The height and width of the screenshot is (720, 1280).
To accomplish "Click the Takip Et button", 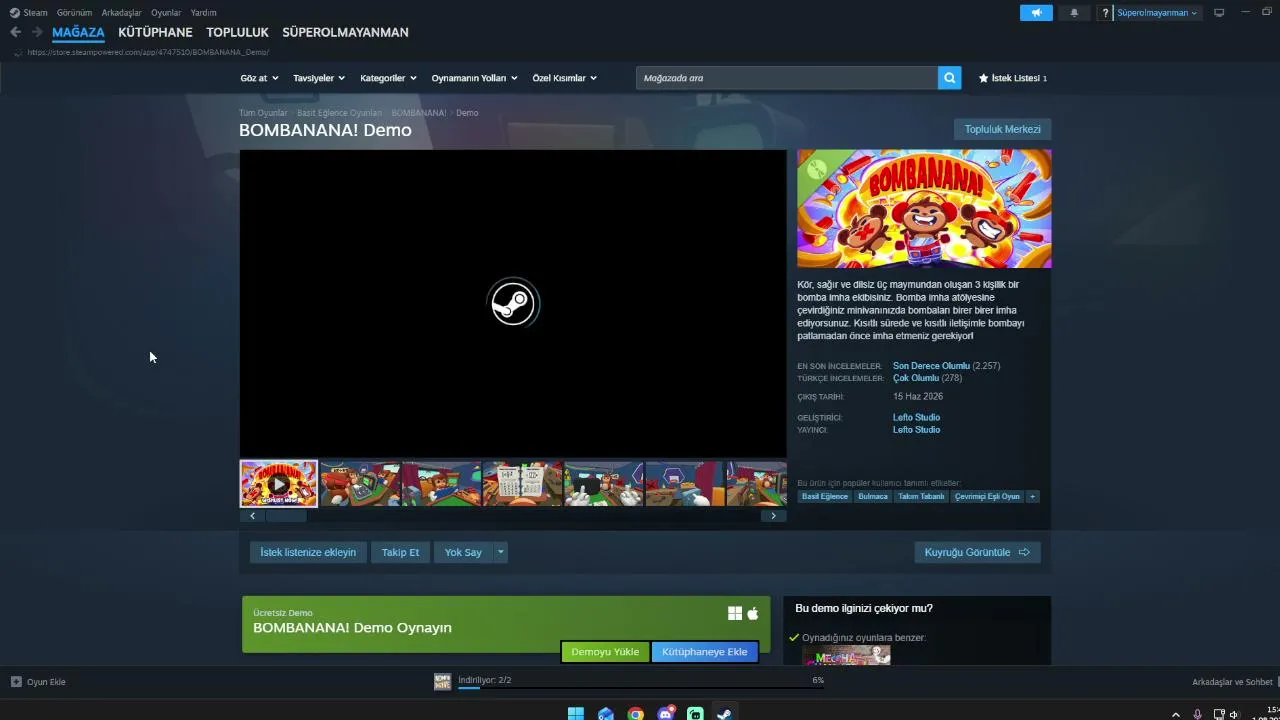I will pyautogui.click(x=400, y=552).
